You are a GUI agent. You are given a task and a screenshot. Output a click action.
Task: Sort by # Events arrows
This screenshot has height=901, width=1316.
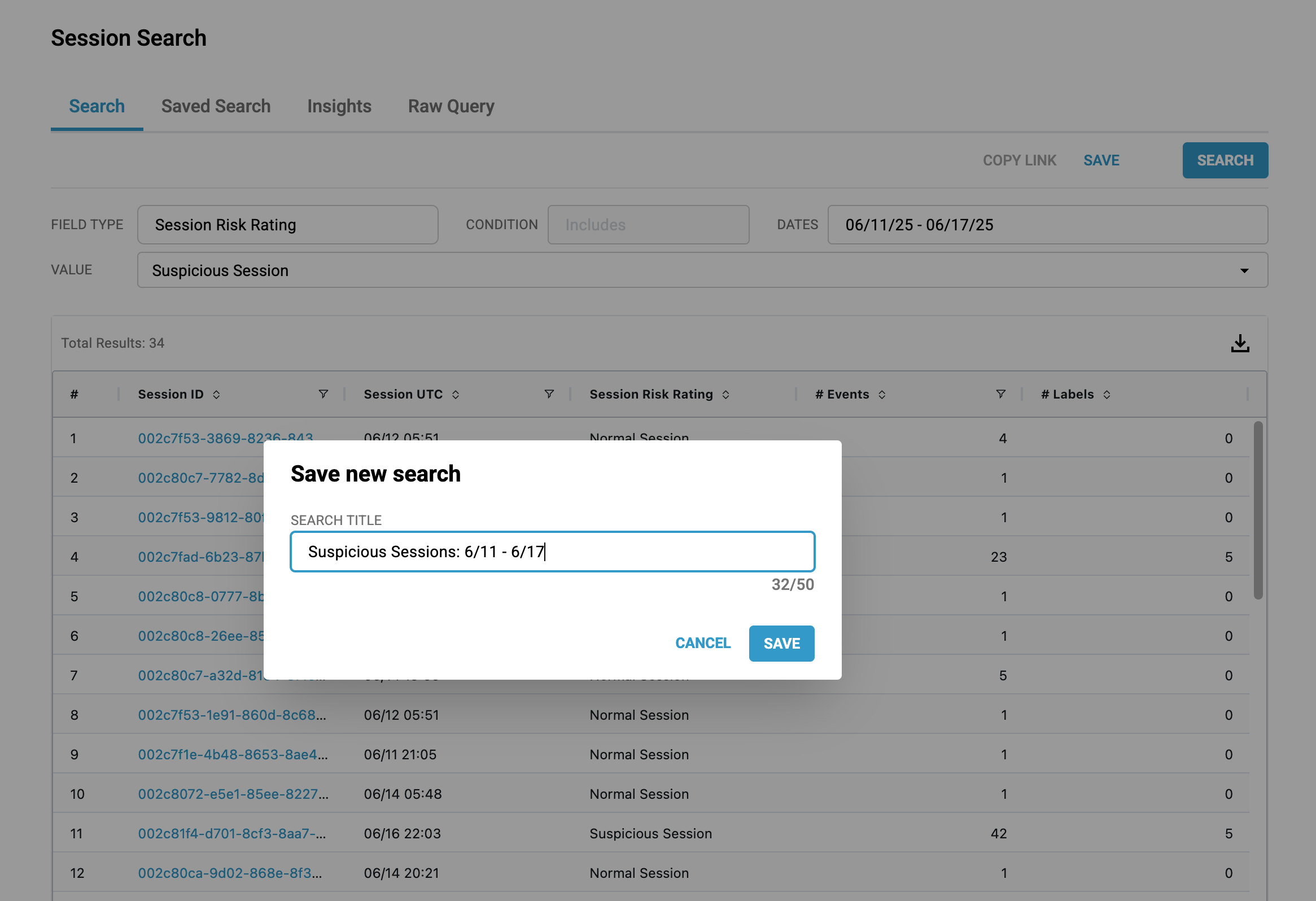(x=882, y=395)
